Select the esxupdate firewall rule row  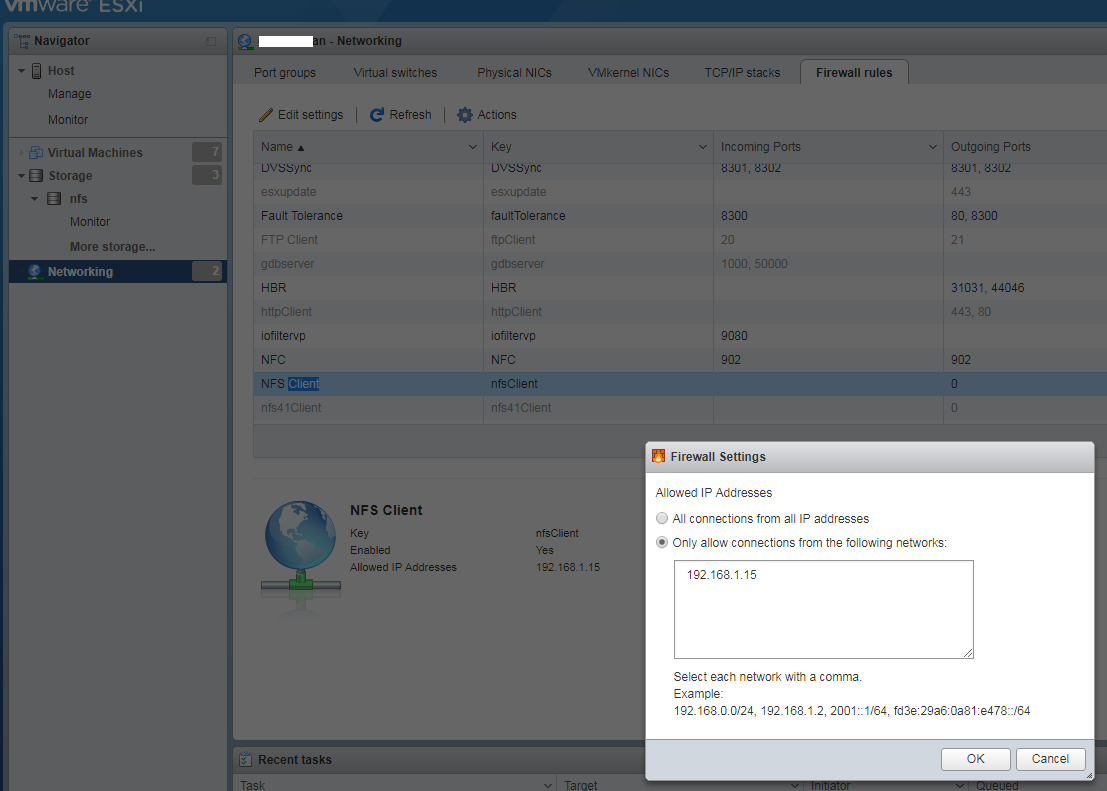680,192
